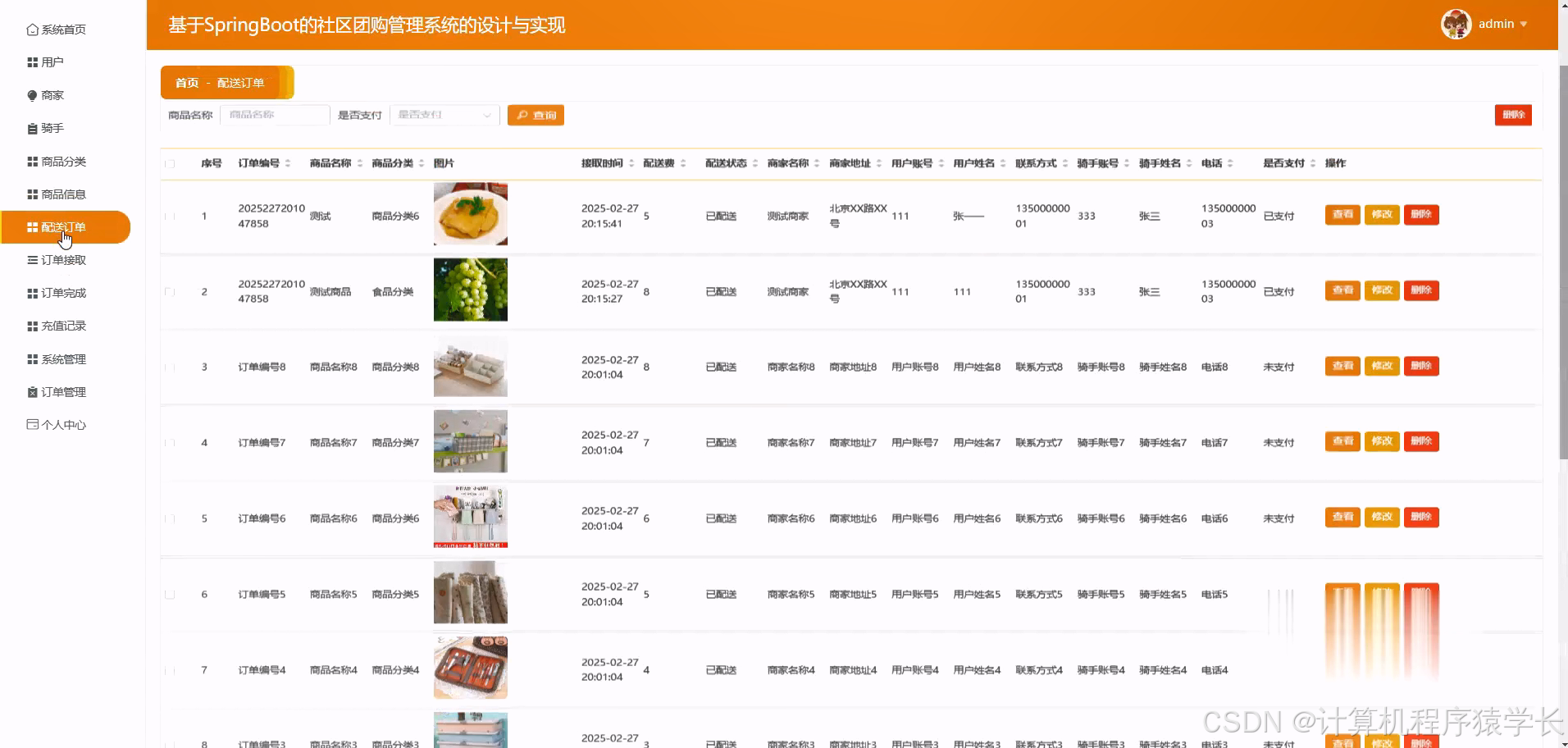Click 删除 for row 1 测试 order
Viewport: 1568px width, 748px height.
pos(1421,215)
